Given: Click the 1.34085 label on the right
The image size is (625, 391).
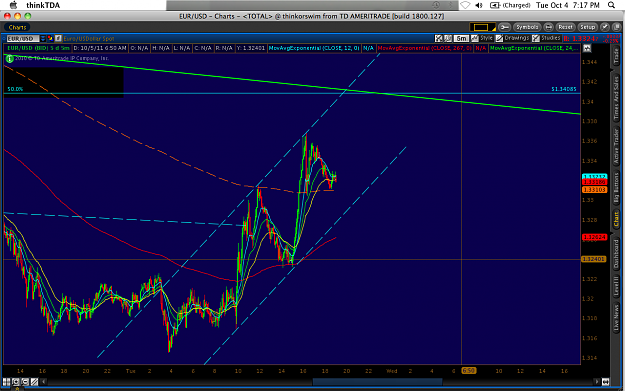Looking at the screenshot, I should pyautogui.click(x=564, y=89).
